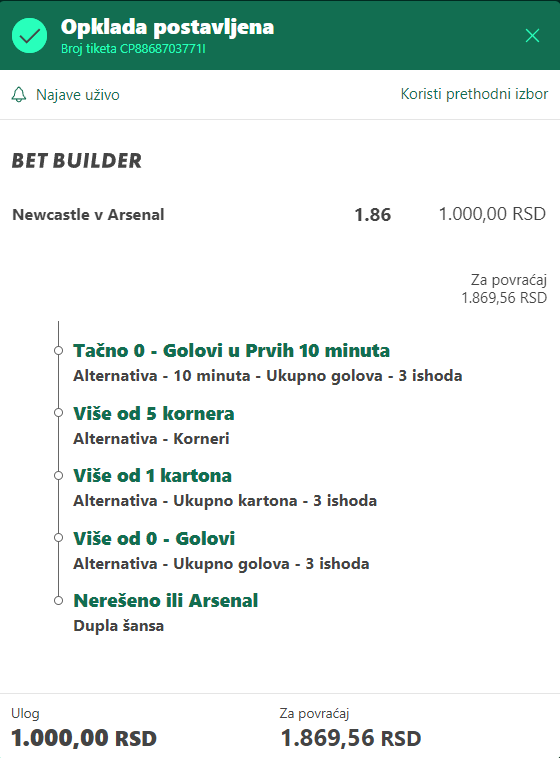This screenshot has height=758, width=560.
Task: Select Više od 0 - Golovi selection
Action: (154, 538)
